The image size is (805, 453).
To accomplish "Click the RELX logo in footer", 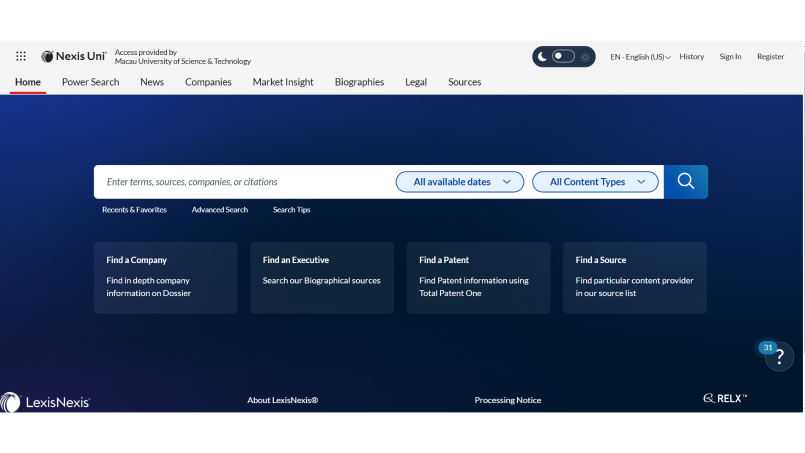I will click(x=725, y=399).
